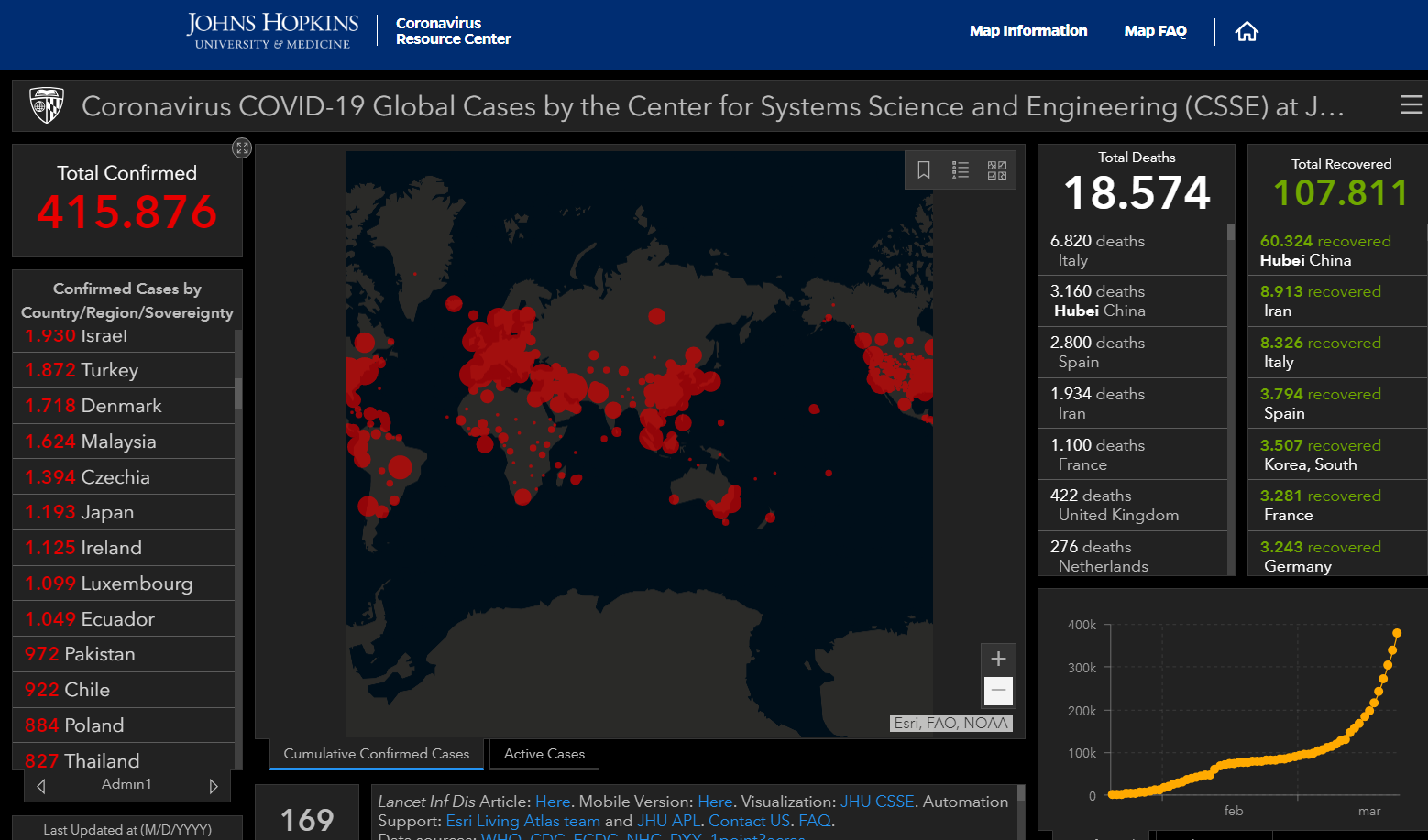Image resolution: width=1428 pixels, height=840 pixels.
Task: Open Coronavirus Resource Center link
Action: [454, 31]
